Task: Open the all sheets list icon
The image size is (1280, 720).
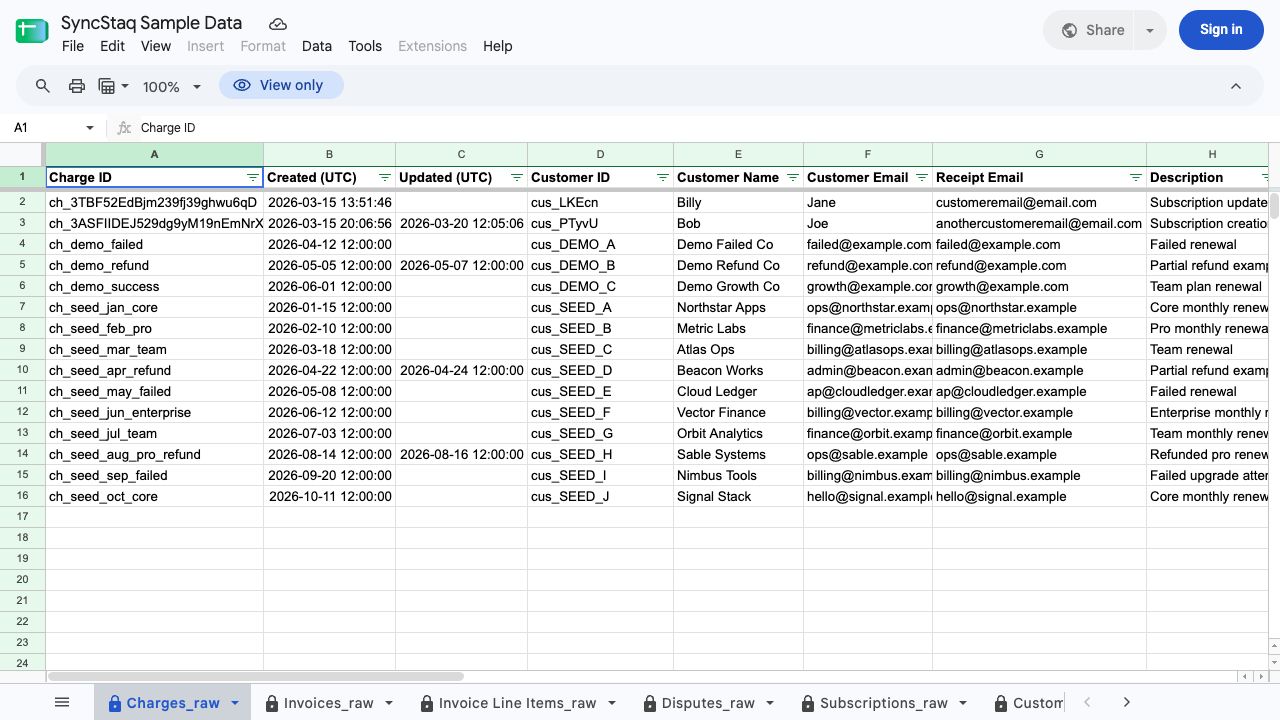Action: (62, 702)
